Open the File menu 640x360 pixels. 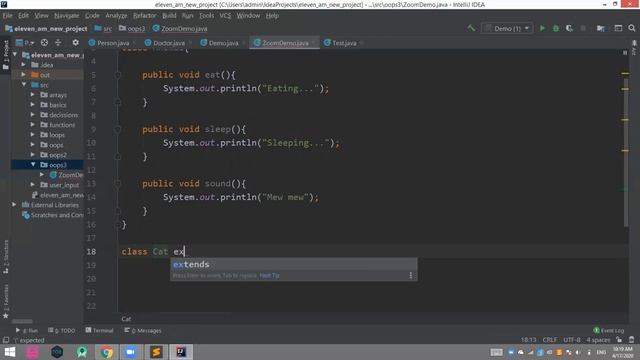coord(7,16)
